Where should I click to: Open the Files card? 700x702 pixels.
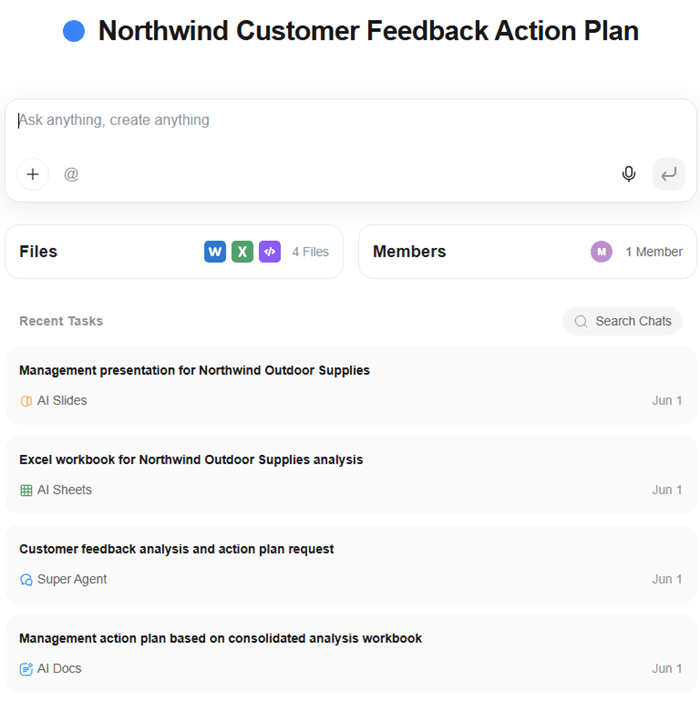click(x=174, y=252)
